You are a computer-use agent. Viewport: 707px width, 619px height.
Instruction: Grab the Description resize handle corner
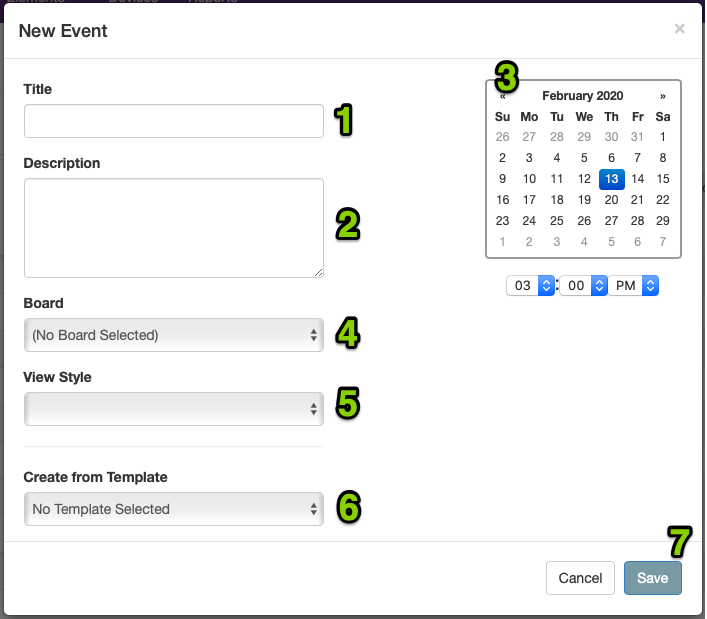click(318, 272)
